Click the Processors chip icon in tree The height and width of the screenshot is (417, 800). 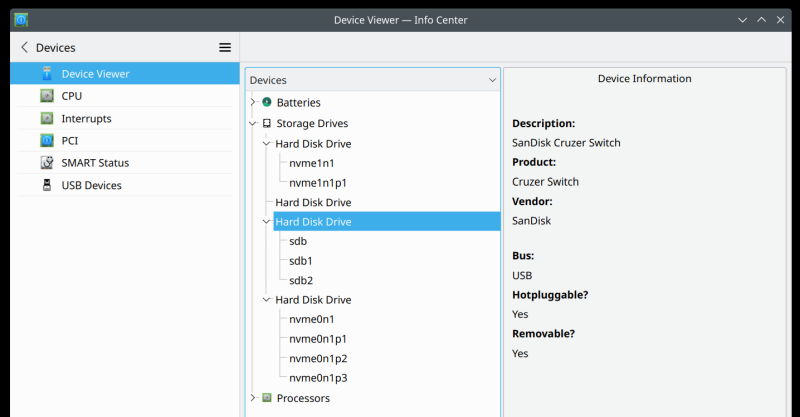coord(267,398)
